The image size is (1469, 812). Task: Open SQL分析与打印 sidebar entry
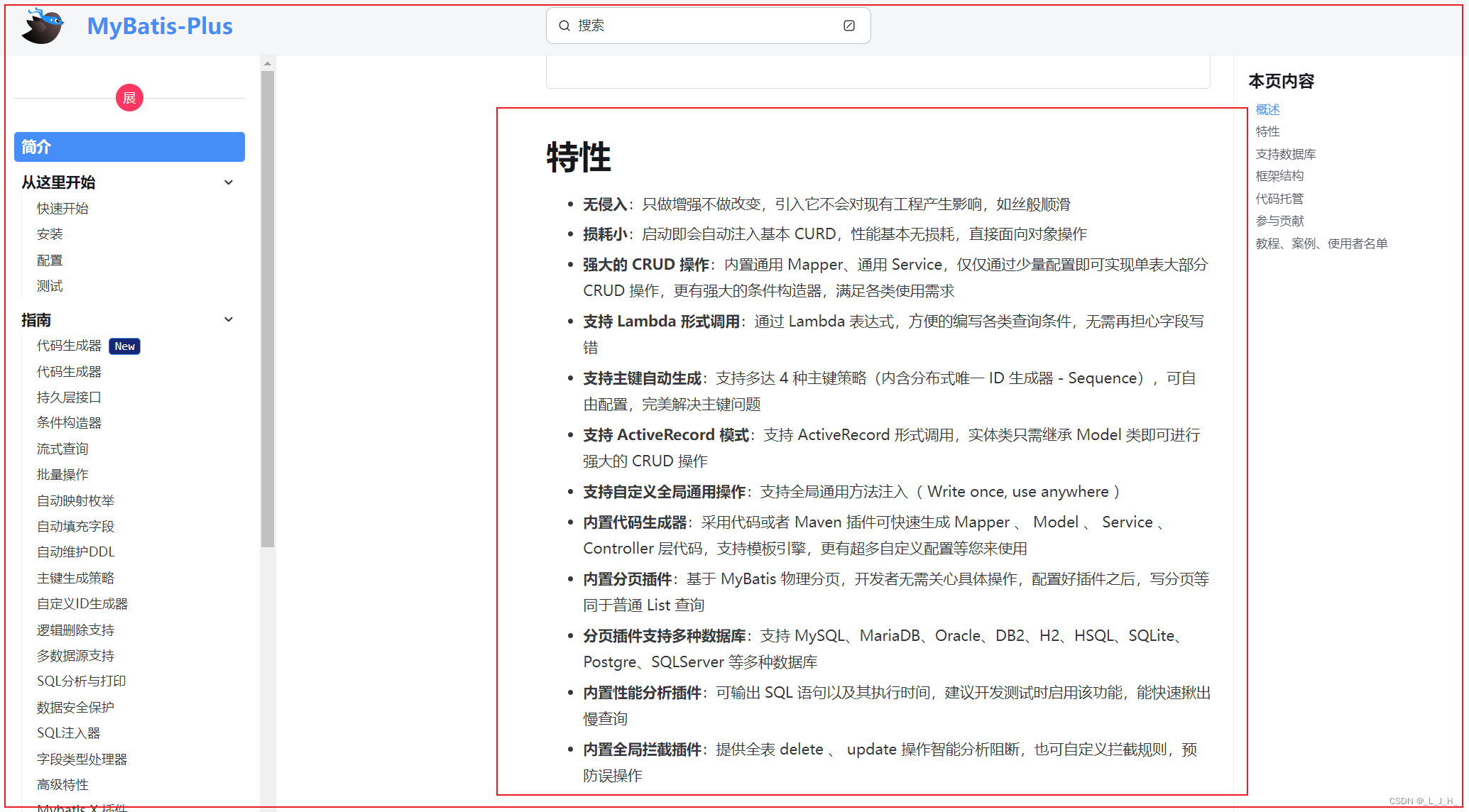click(81, 681)
